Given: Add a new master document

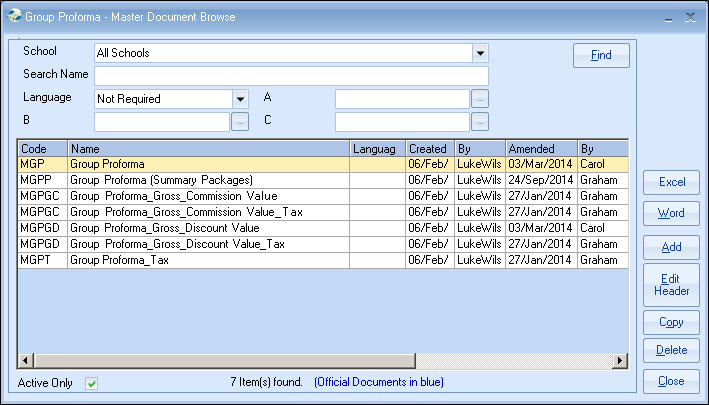Looking at the screenshot, I should pyautogui.click(x=671, y=246).
